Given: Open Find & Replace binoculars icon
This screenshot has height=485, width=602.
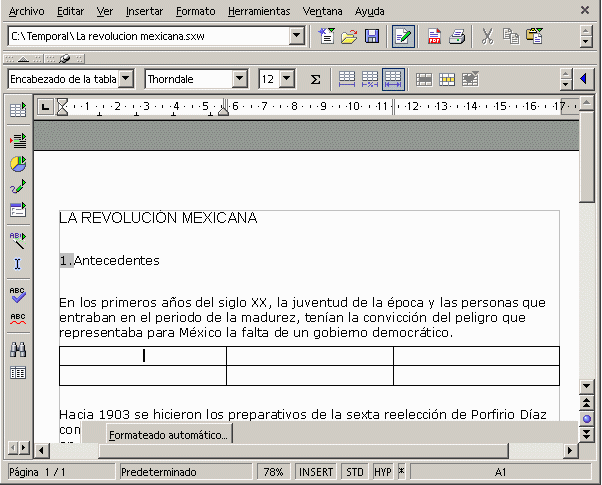Looking at the screenshot, I should click(18, 349).
